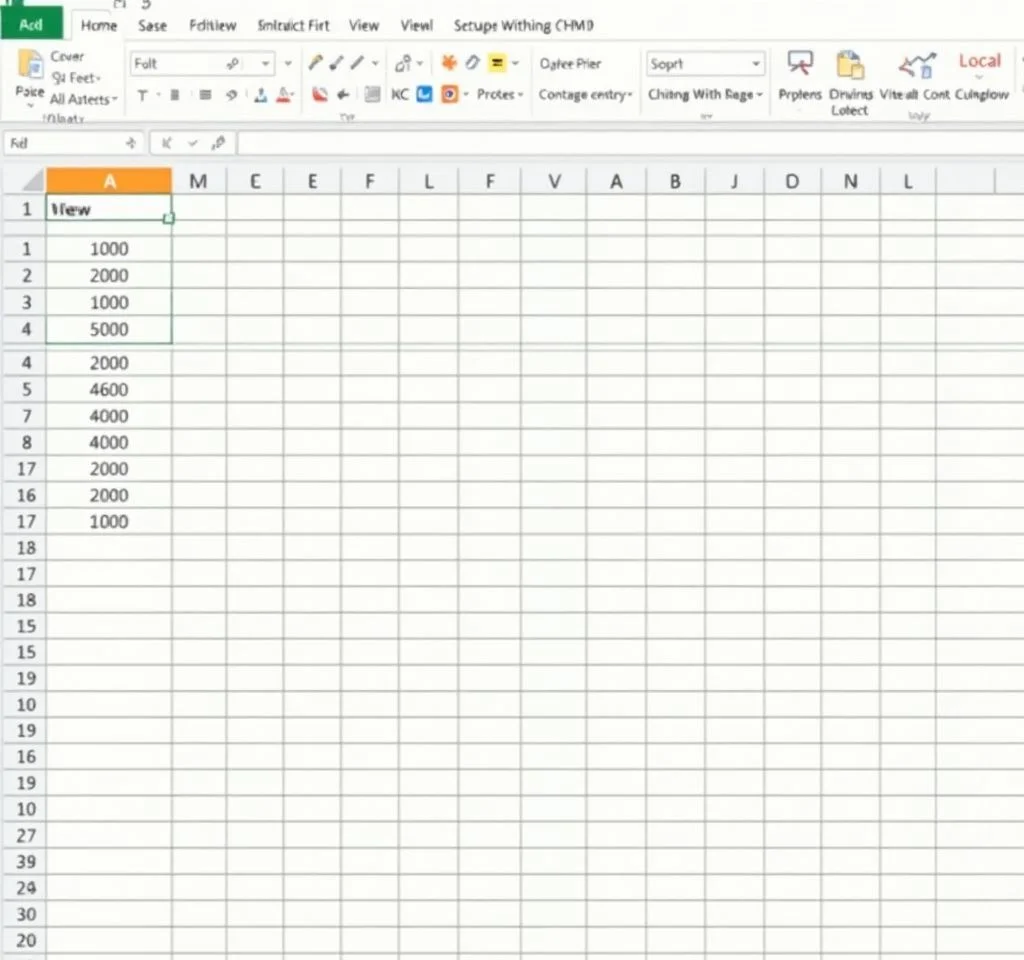Expand the Chiting With Rage dropdown
The image size is (1024, 960).
705,95
